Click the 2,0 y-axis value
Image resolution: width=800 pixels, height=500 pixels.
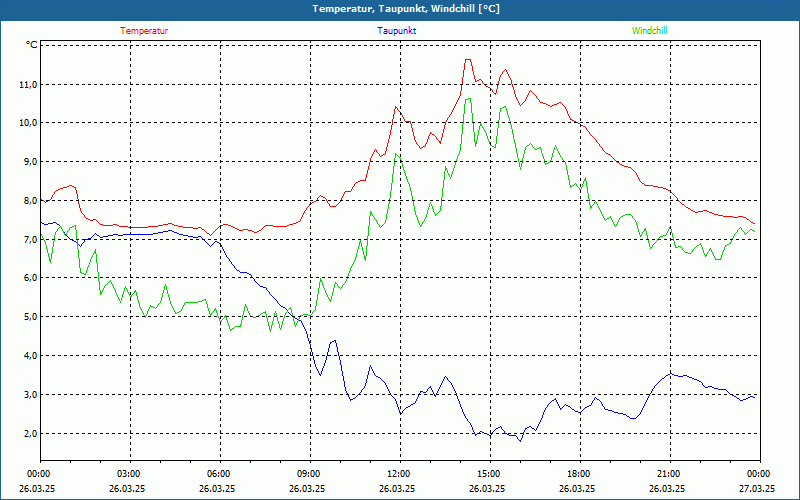pyautogui.click(x=31, y=434)
